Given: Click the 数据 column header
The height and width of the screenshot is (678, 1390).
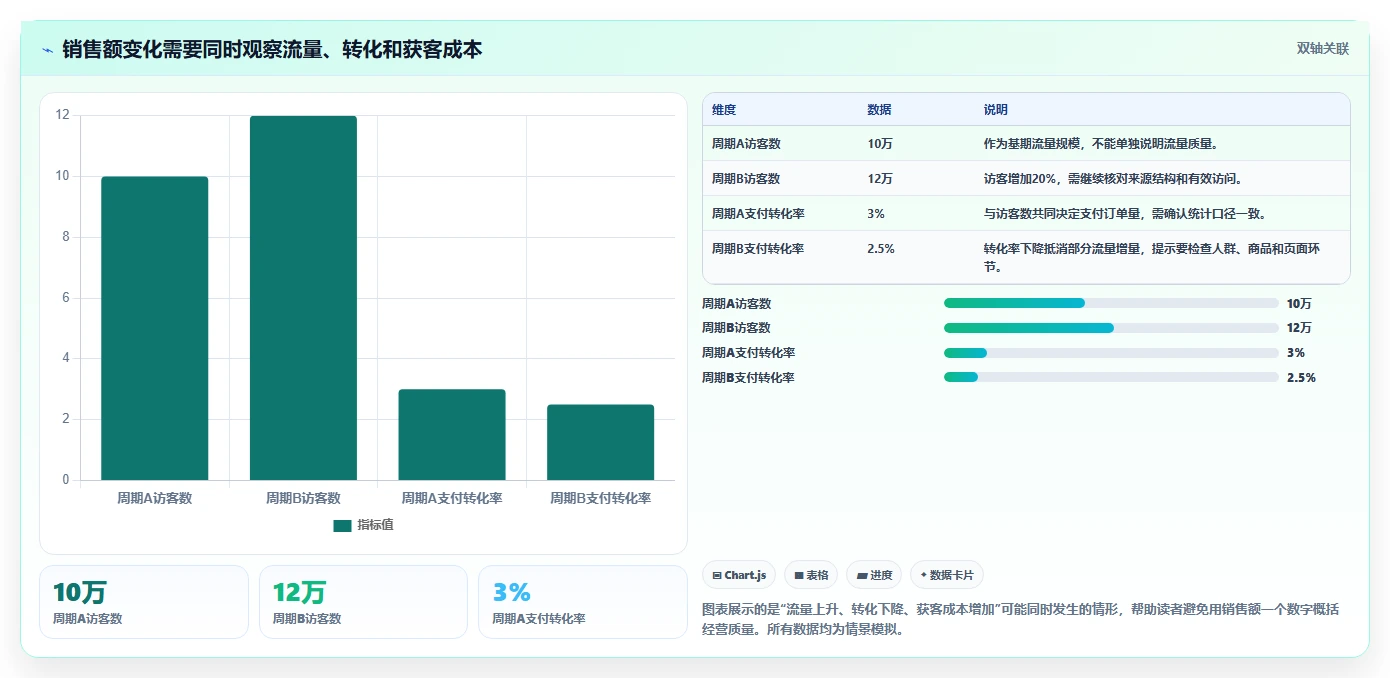Looking at the screenshot, I should [x=880, y=110].
